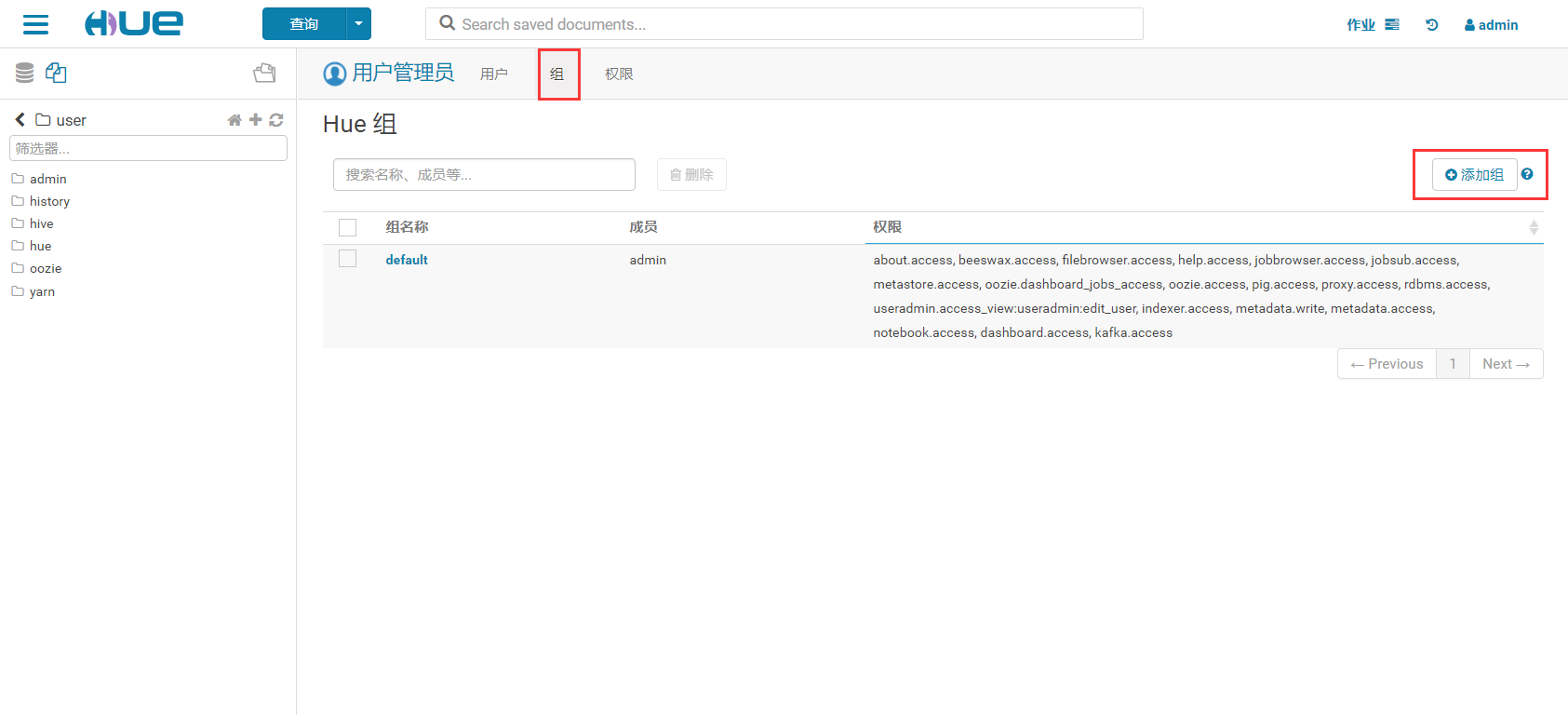Toggle the select-all groups checkbox
Screen dimensions: 1568x715
348,227
